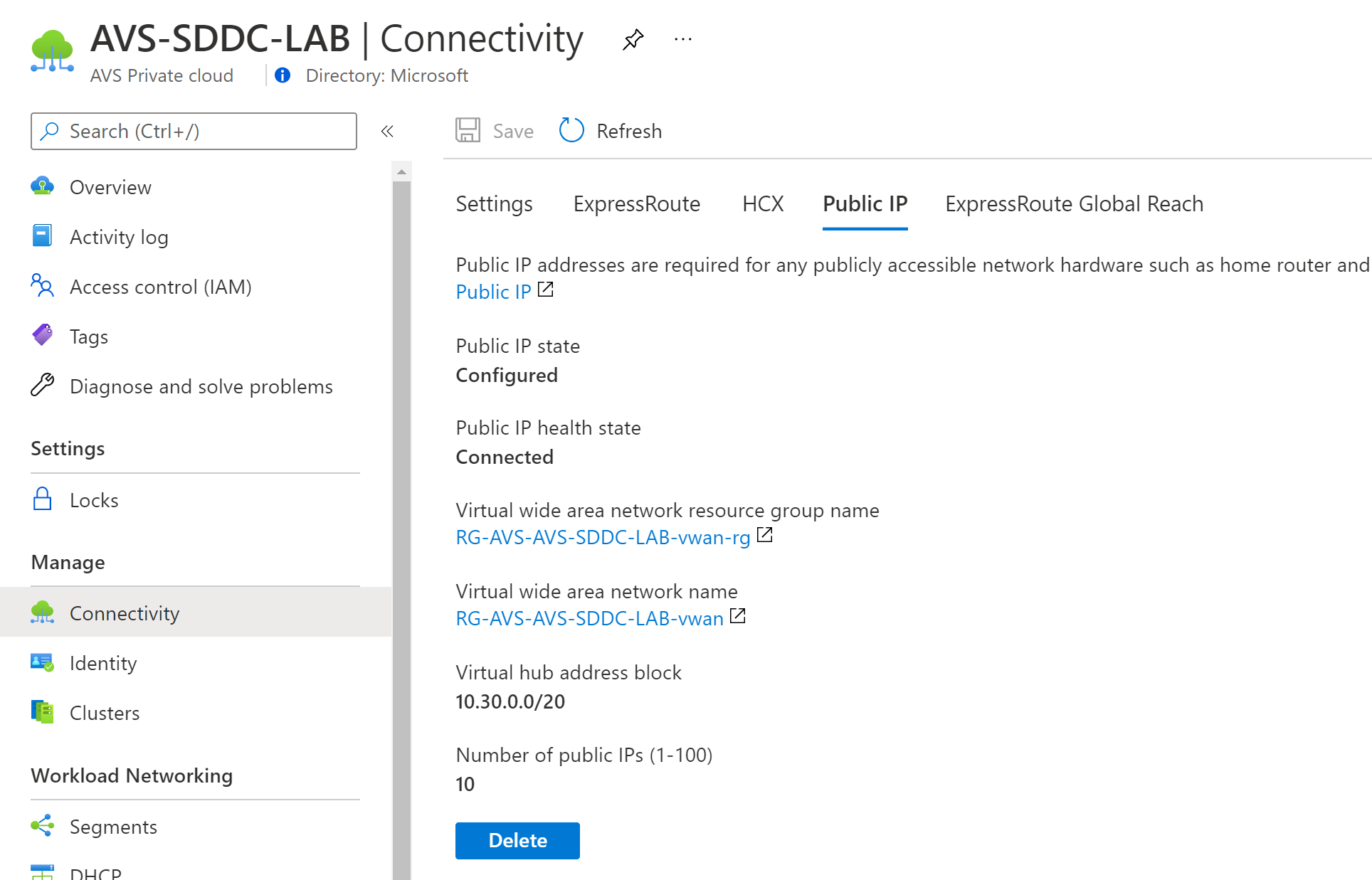
Task: Open Activity log icon in sidebar
Action: click(x=42, y=235)
